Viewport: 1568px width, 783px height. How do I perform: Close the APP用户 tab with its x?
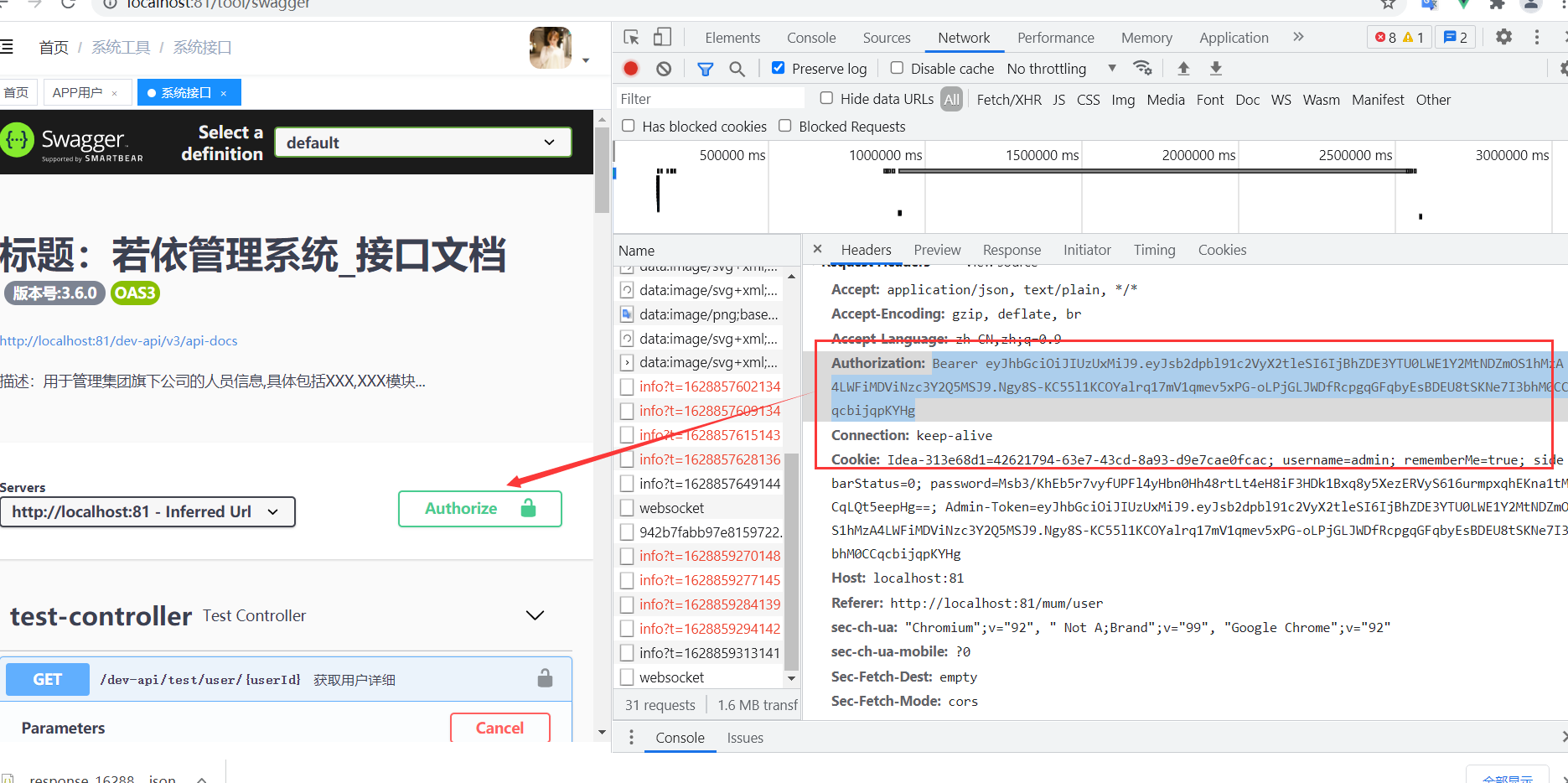click(115, 93)
